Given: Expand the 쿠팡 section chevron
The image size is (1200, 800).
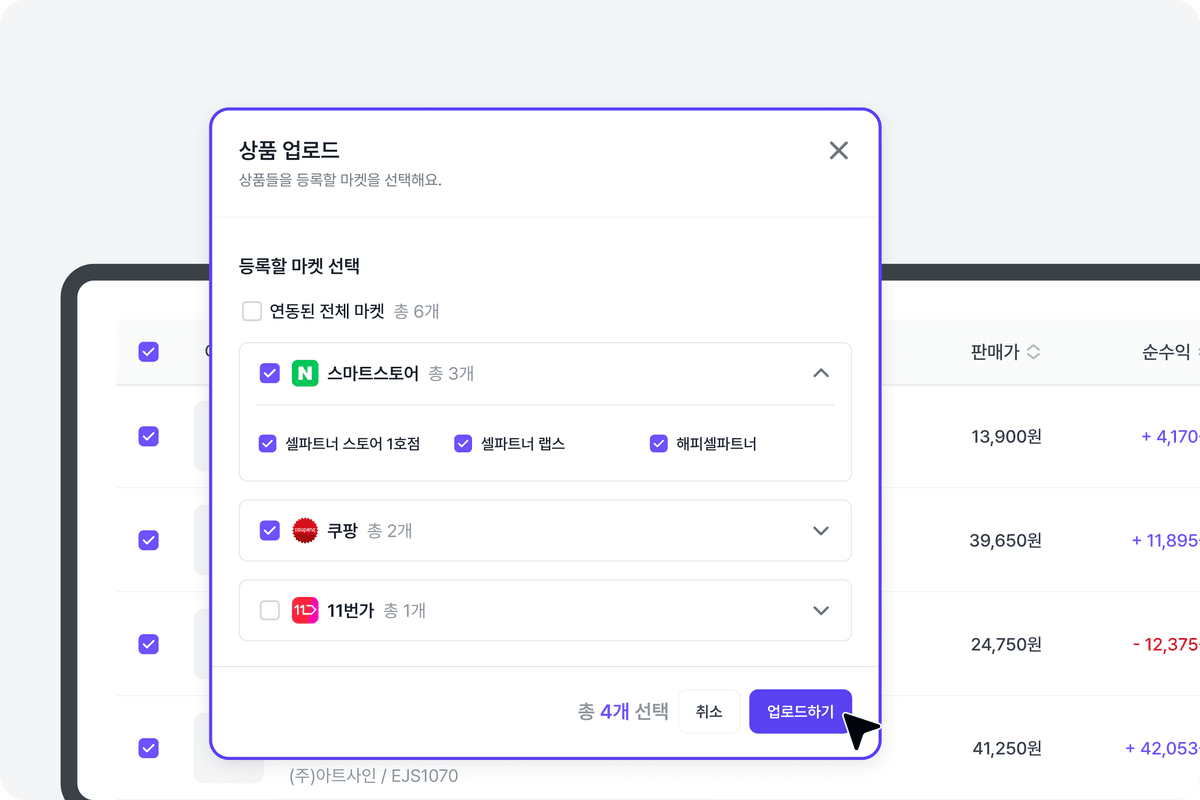Looking at the screenshot, I should tap(821, 530).
